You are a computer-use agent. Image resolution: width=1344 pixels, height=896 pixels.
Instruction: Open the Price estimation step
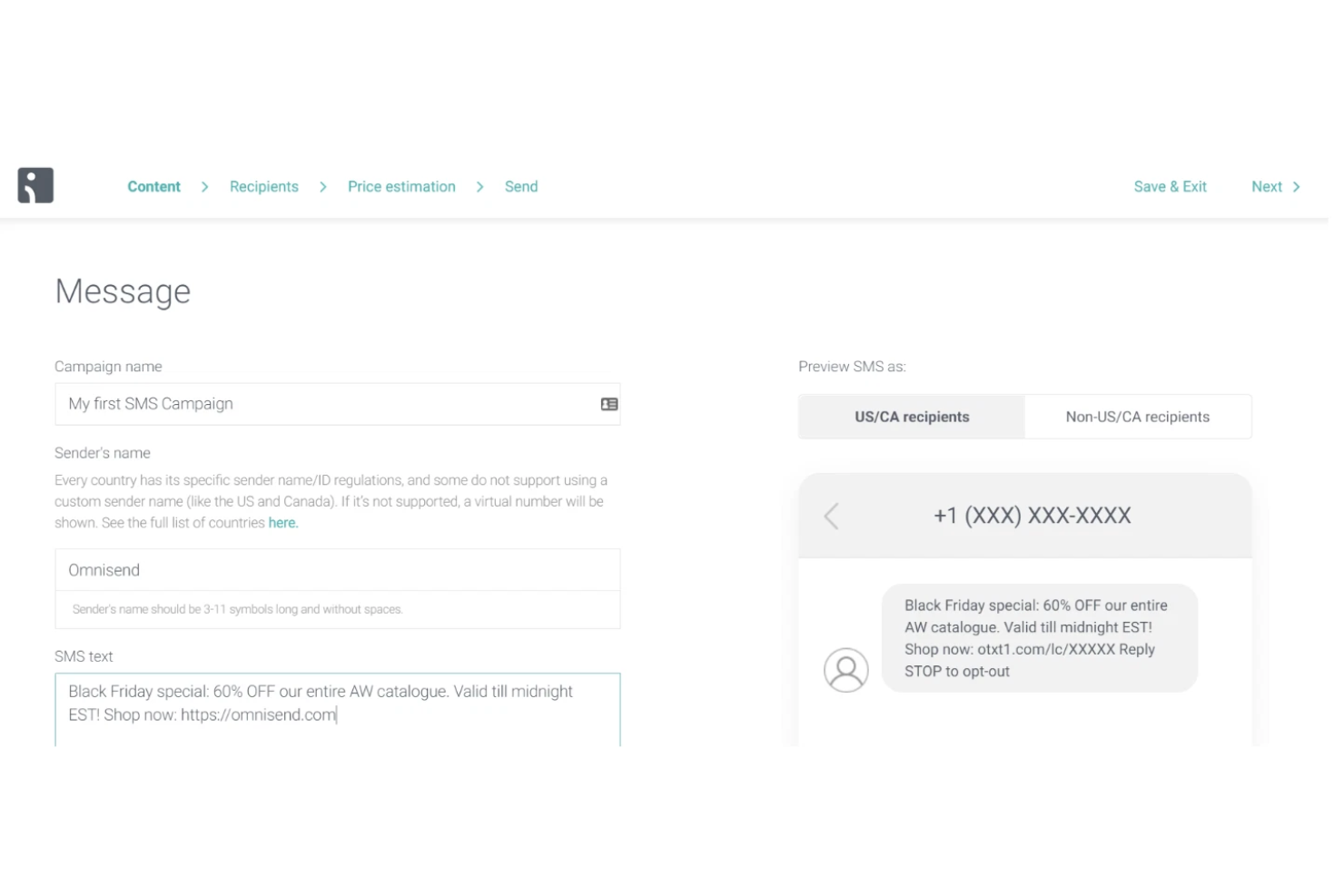(x=401, y=186)
